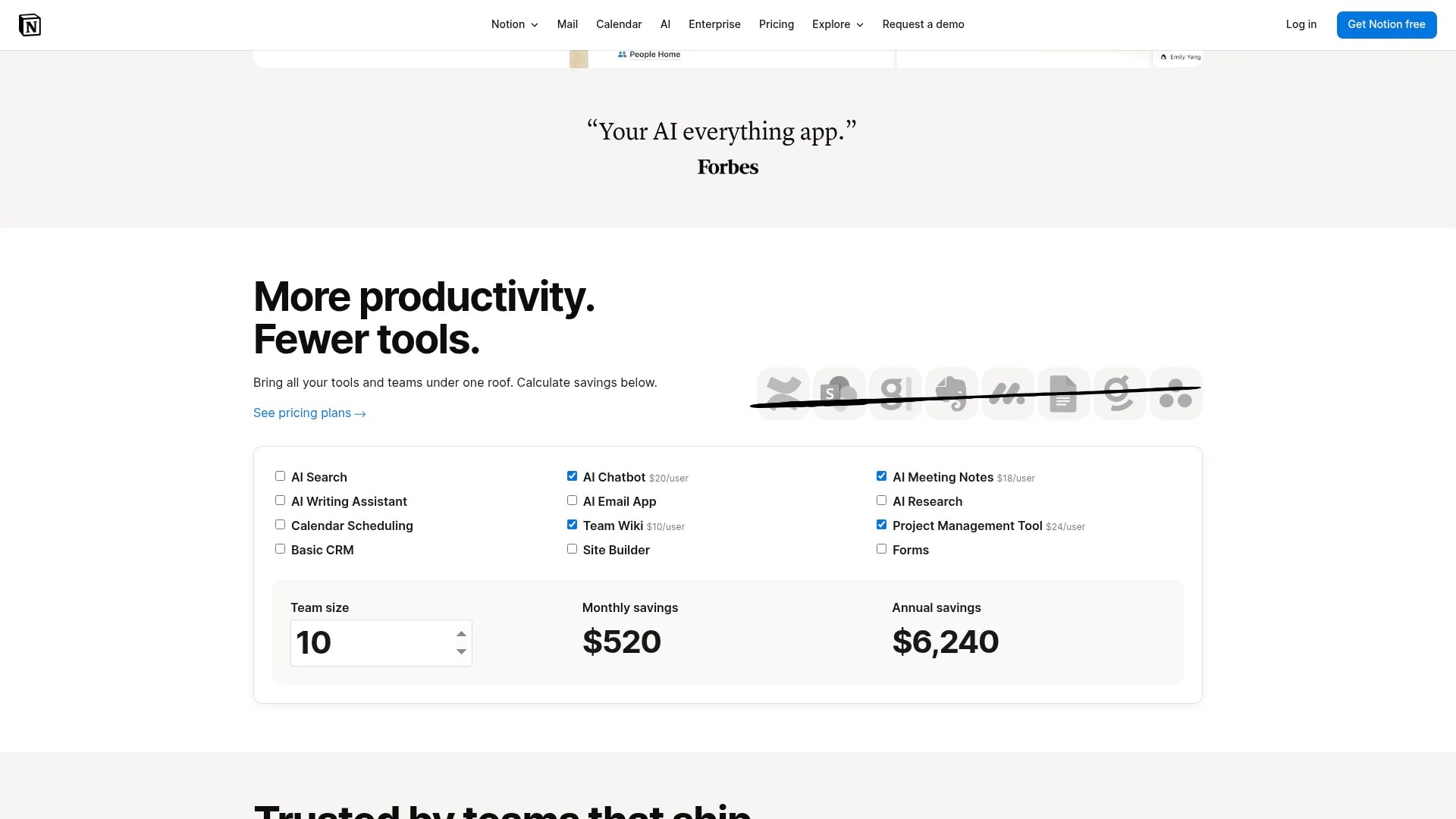Image resolution: width=1456 pixels, height=819 pixels.
Task: Enable the Forms checkbox
Action: click(x=881, y=548)
